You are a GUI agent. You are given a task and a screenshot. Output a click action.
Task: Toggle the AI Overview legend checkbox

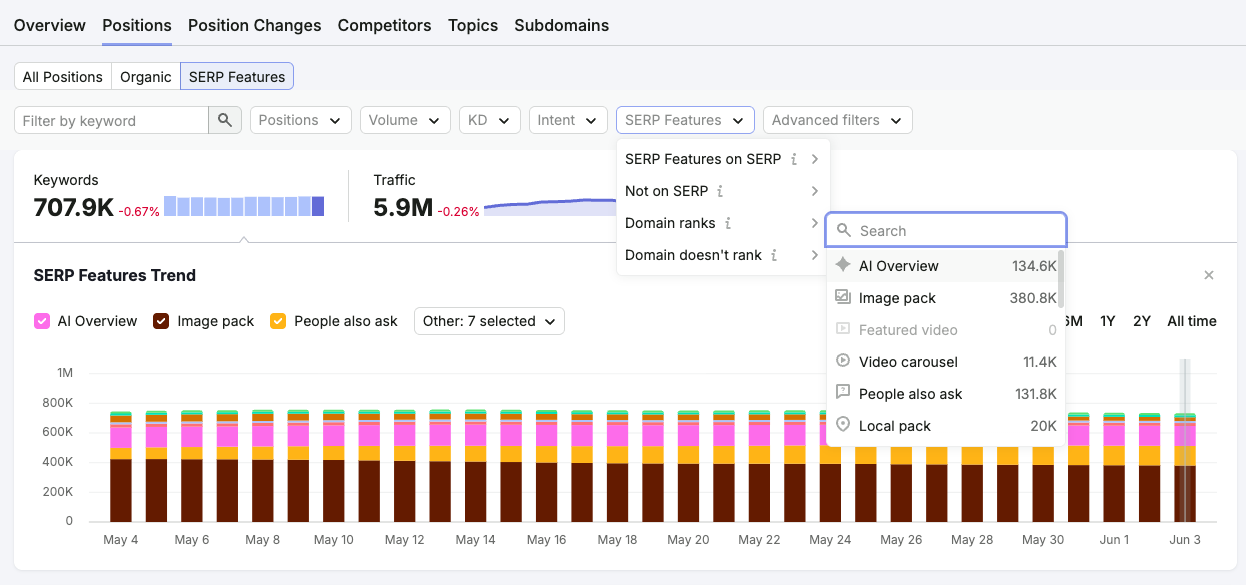click(42, 321)
